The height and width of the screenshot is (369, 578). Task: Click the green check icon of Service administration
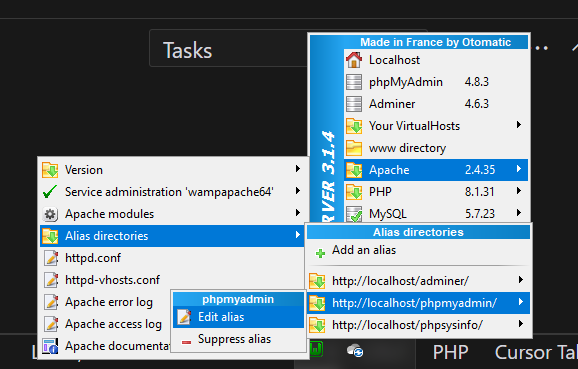(50, 192)
